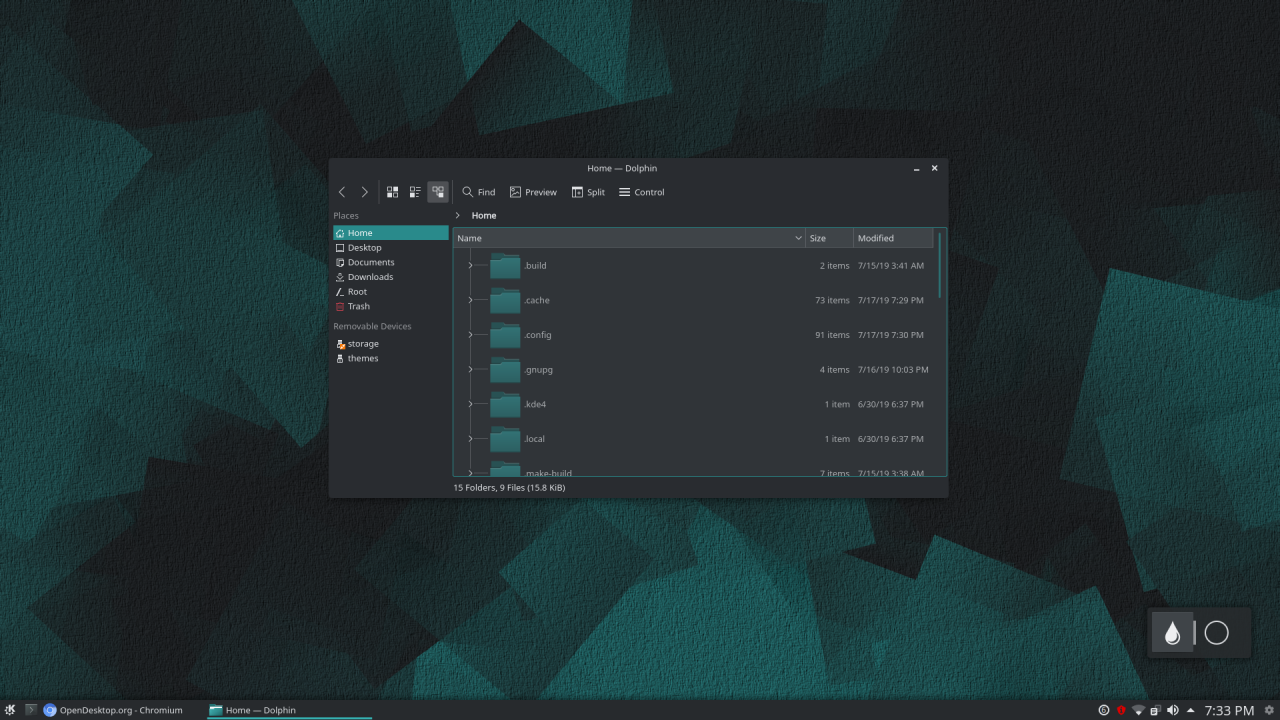Split the Dolphin view
The height and width of the screenshot is (720, 1280).
pyautogui.click(x=588, y=192)
